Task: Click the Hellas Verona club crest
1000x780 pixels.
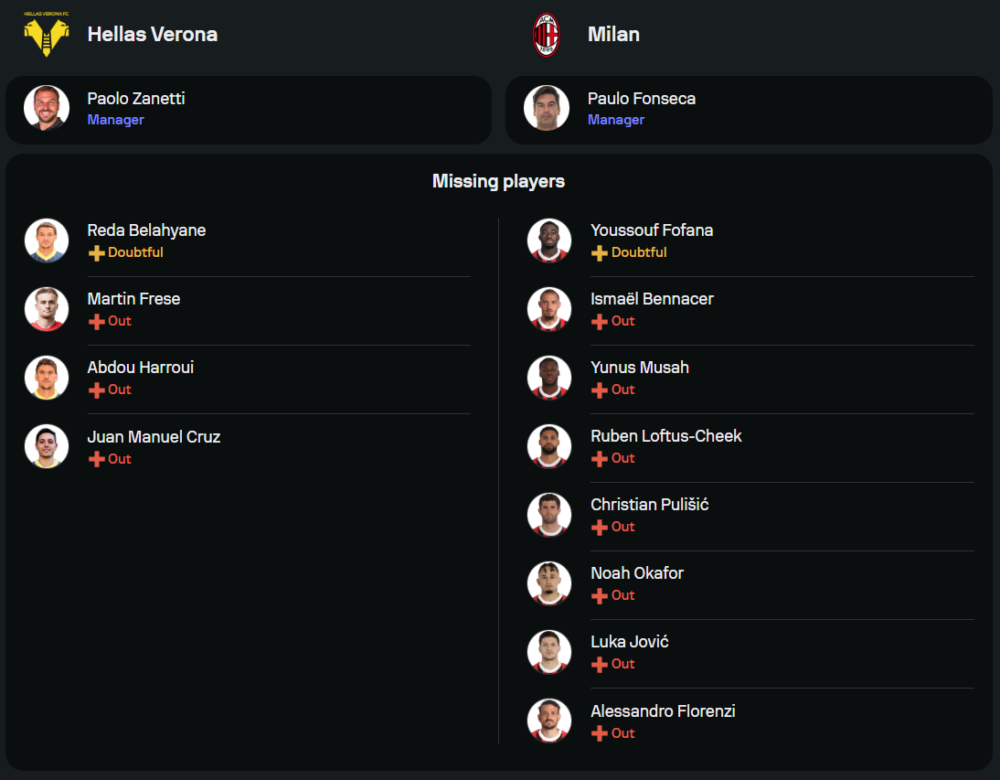Action: (46, 34)
